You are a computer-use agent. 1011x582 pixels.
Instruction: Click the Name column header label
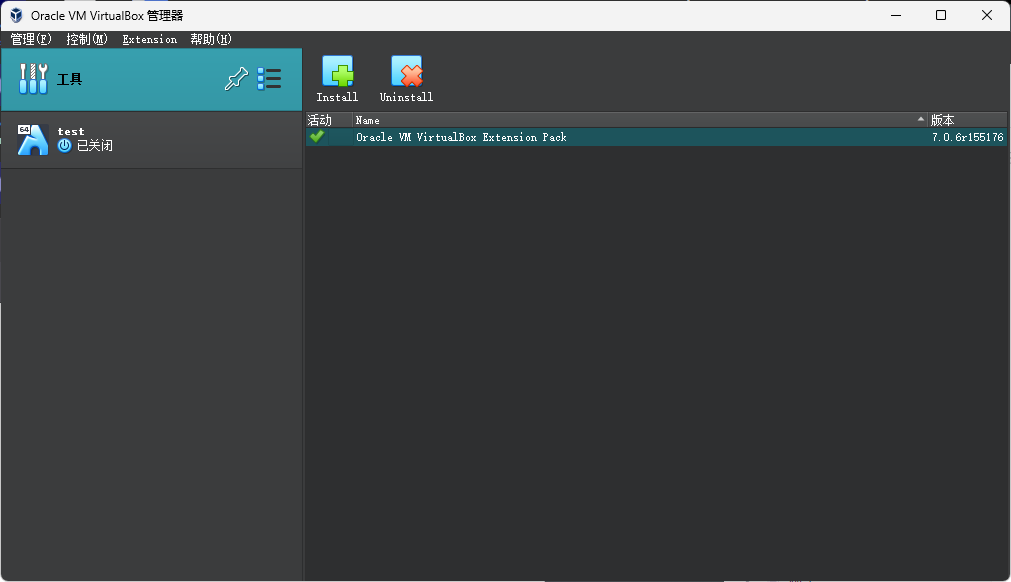tap(368, 120)
